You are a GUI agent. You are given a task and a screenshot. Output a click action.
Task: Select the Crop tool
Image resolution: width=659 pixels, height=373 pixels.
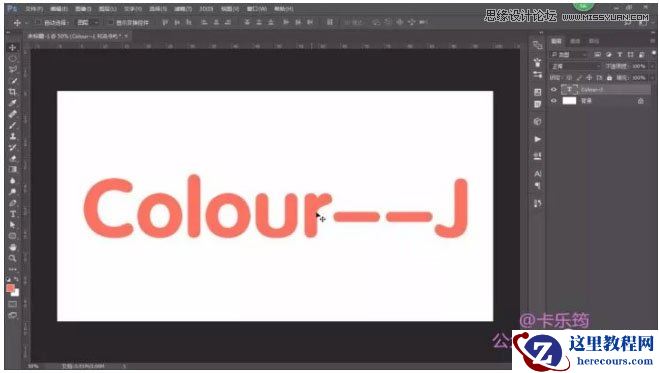13,92
